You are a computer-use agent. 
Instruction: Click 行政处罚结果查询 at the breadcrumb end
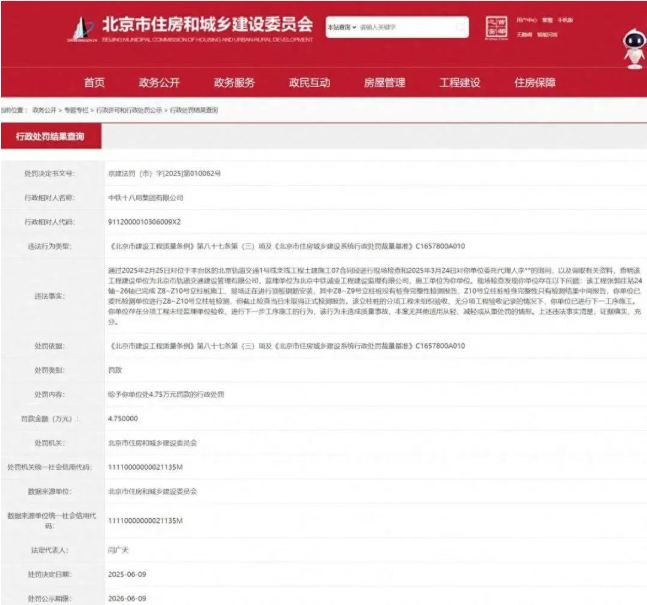(x=194, y=110)
